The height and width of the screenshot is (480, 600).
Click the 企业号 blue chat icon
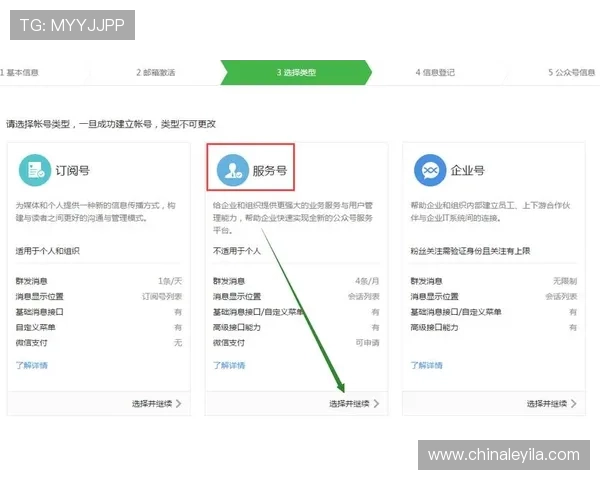coord(430,170)
